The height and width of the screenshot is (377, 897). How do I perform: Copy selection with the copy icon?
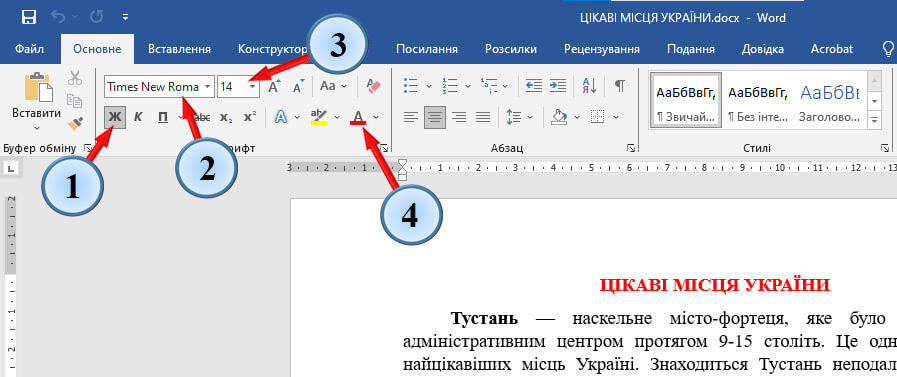[74, 101]
